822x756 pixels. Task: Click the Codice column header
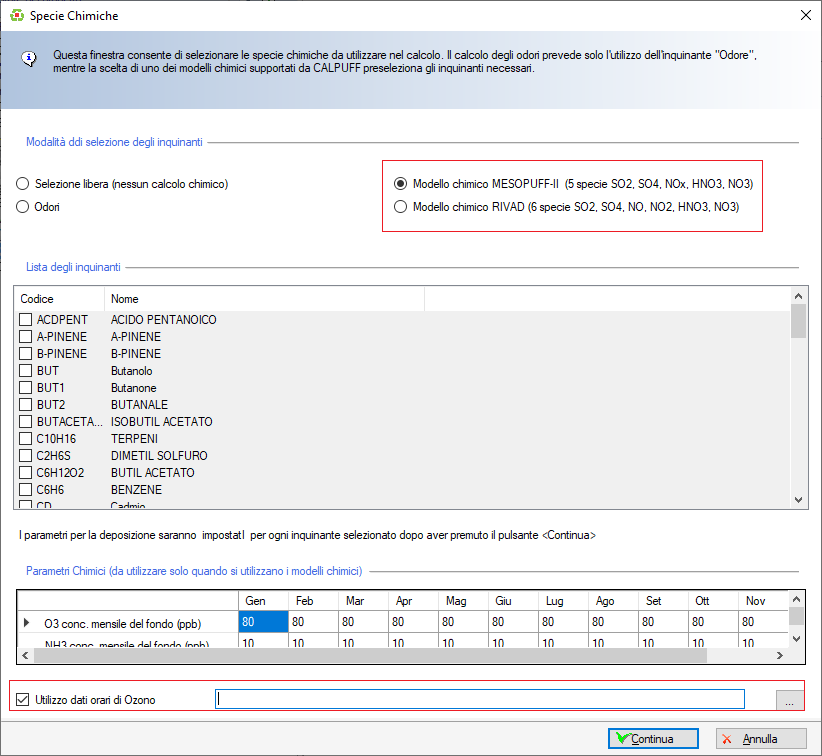coord(58,299)
